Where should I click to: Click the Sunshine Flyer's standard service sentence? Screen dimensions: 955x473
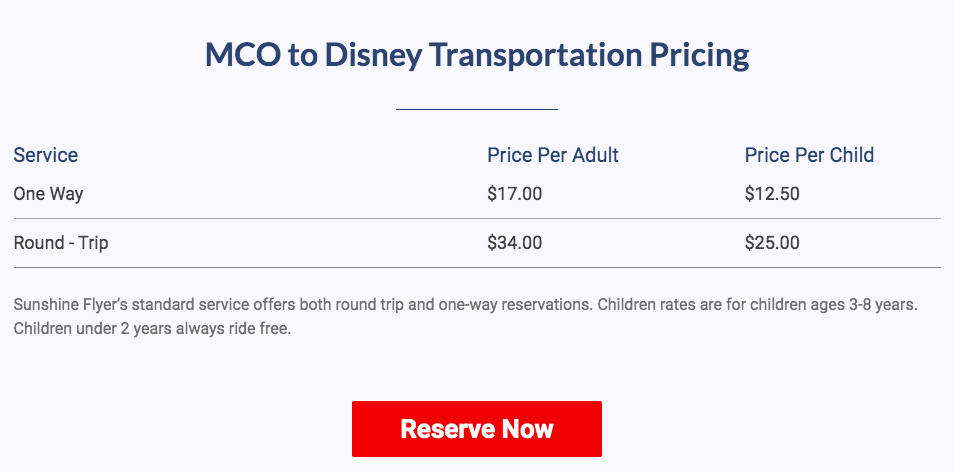300,304
